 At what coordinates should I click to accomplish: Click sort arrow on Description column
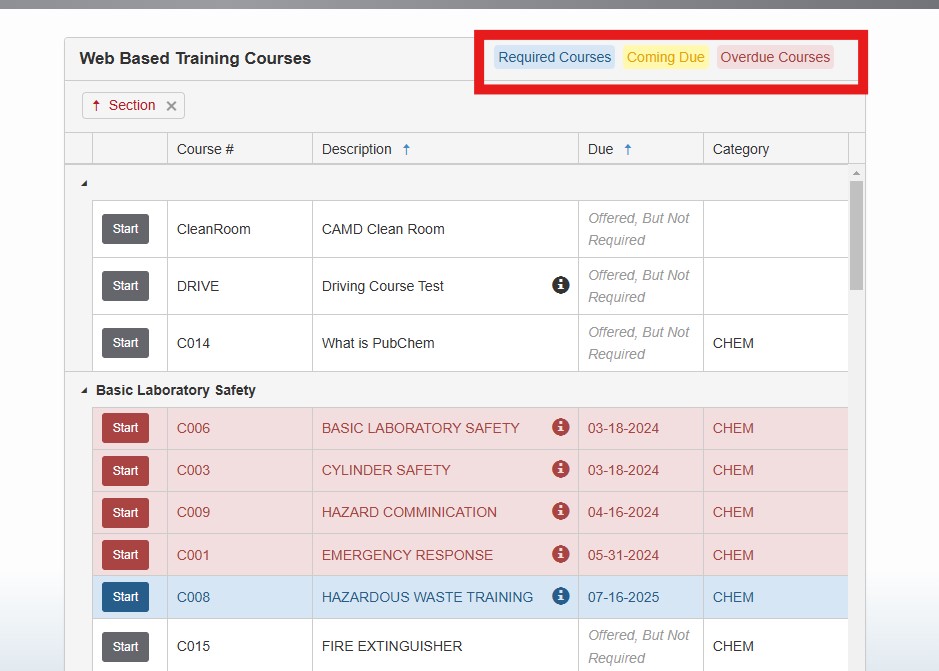[406, 149]
